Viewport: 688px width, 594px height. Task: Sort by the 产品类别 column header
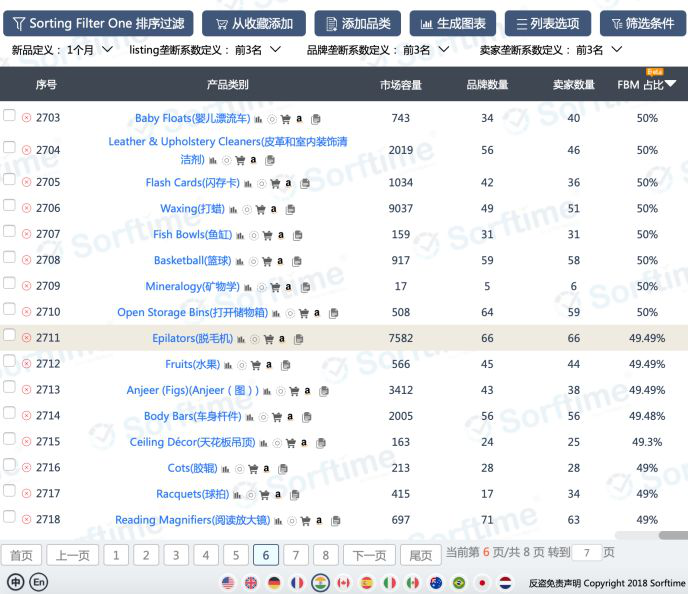(x=227, y=85)
